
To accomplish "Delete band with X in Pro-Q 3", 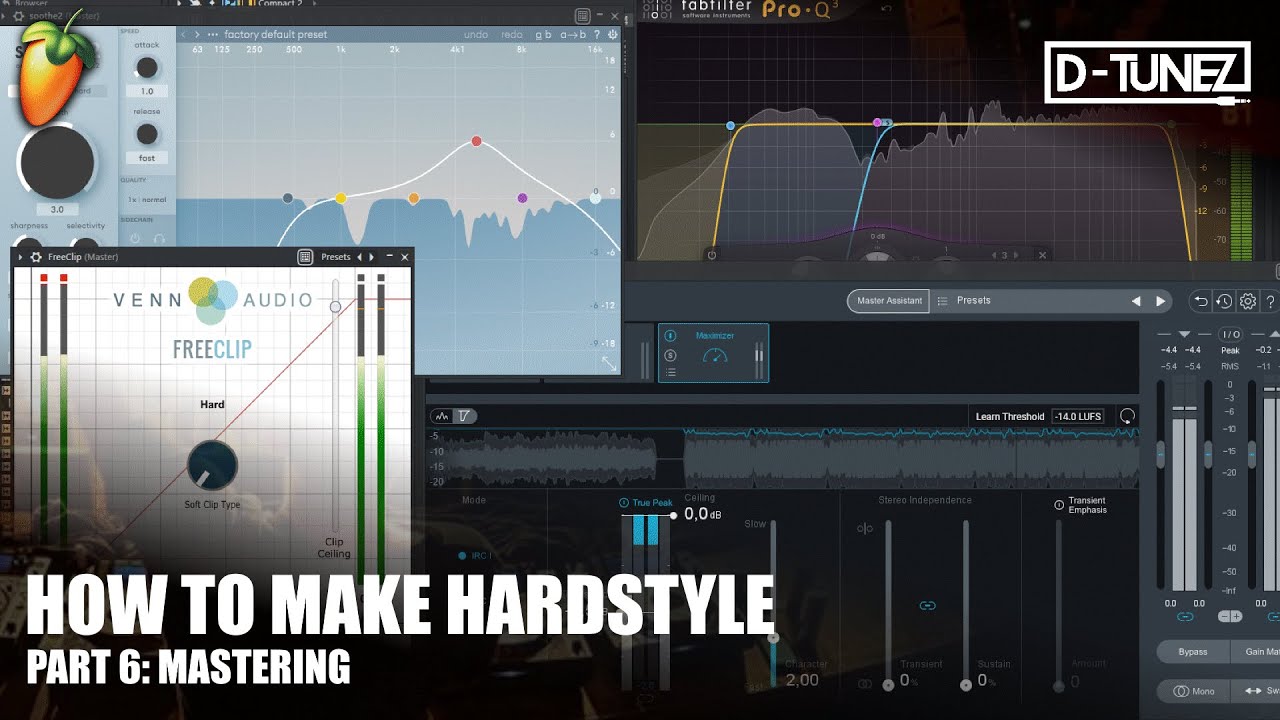I will coord(1042,255).
